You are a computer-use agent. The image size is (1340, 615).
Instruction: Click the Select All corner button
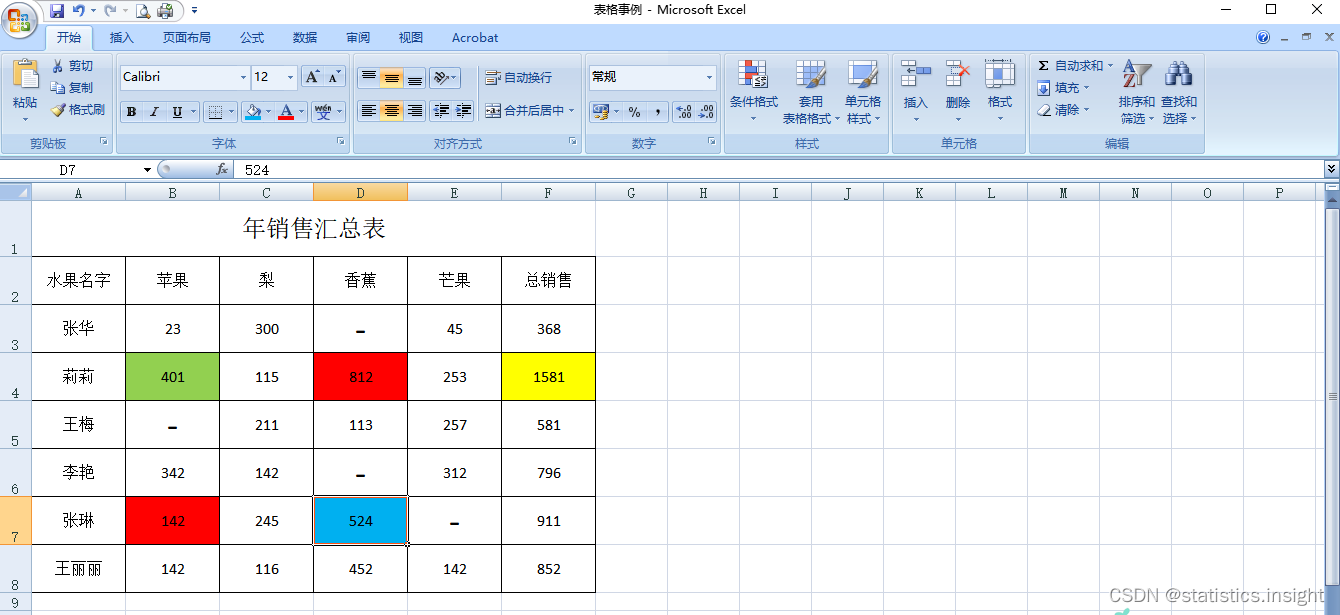tap(15, 193)
